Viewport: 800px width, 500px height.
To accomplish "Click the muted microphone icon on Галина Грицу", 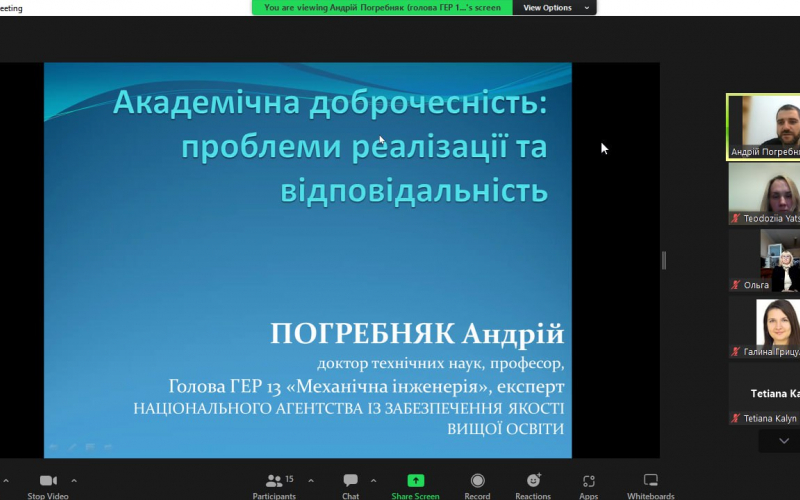I will (735, 352).
